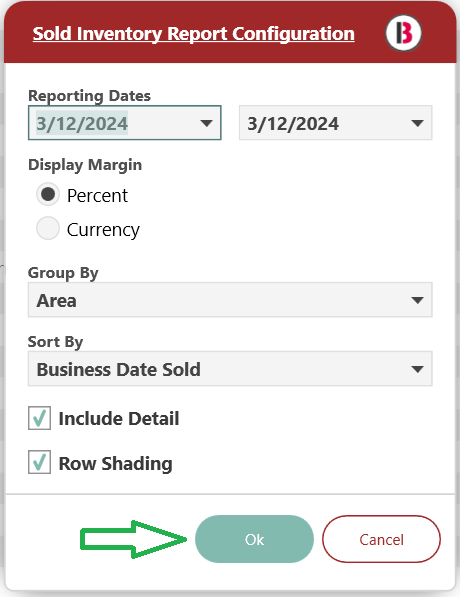The width and height of the screenshot is (460, 597).
Task: Click the Currency option label
Action: pyautogui.click(x=103, y=230)
